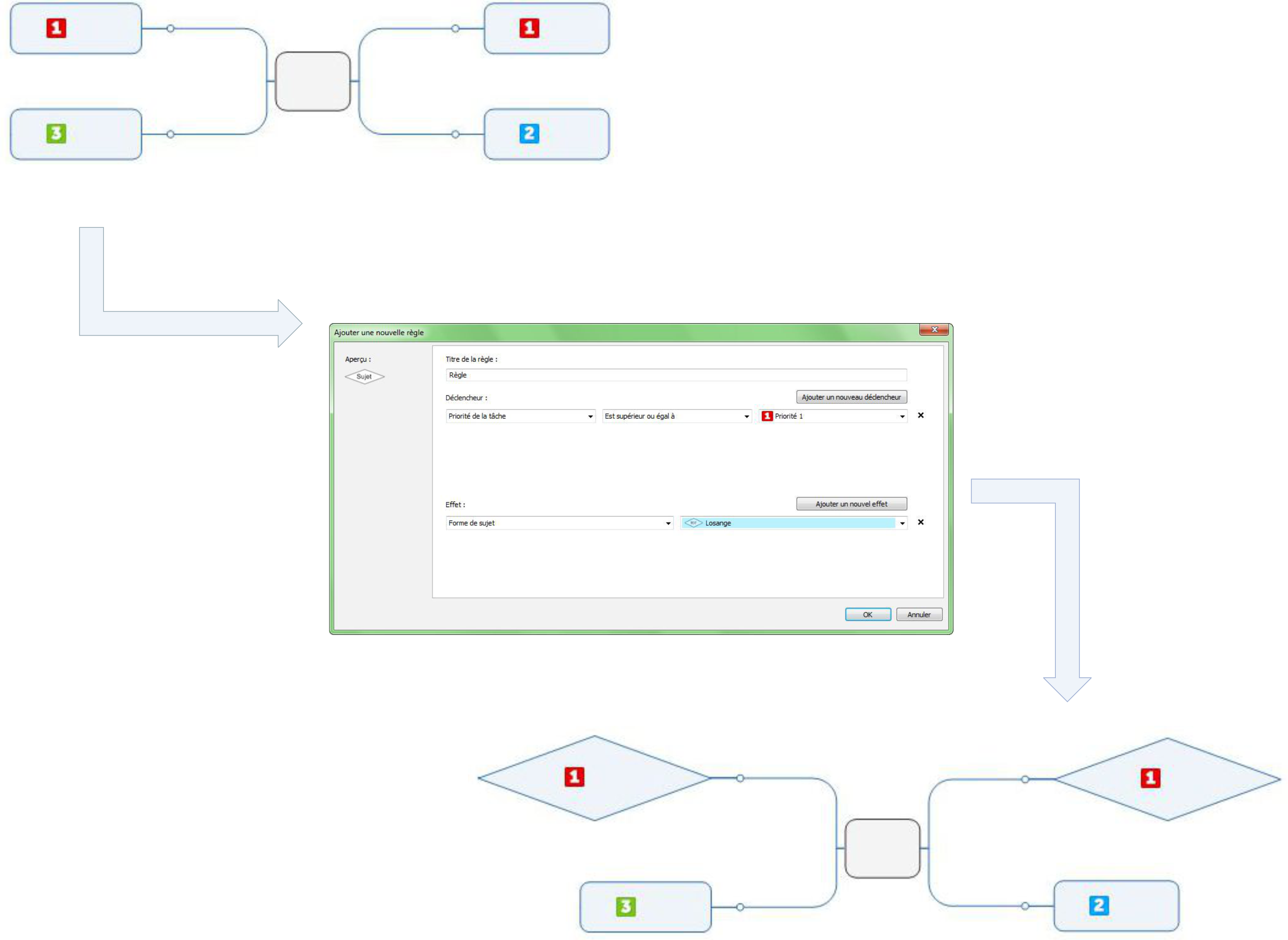
Task: Open the Priorité de la tâche dropdown
Action: pos(520,416)
